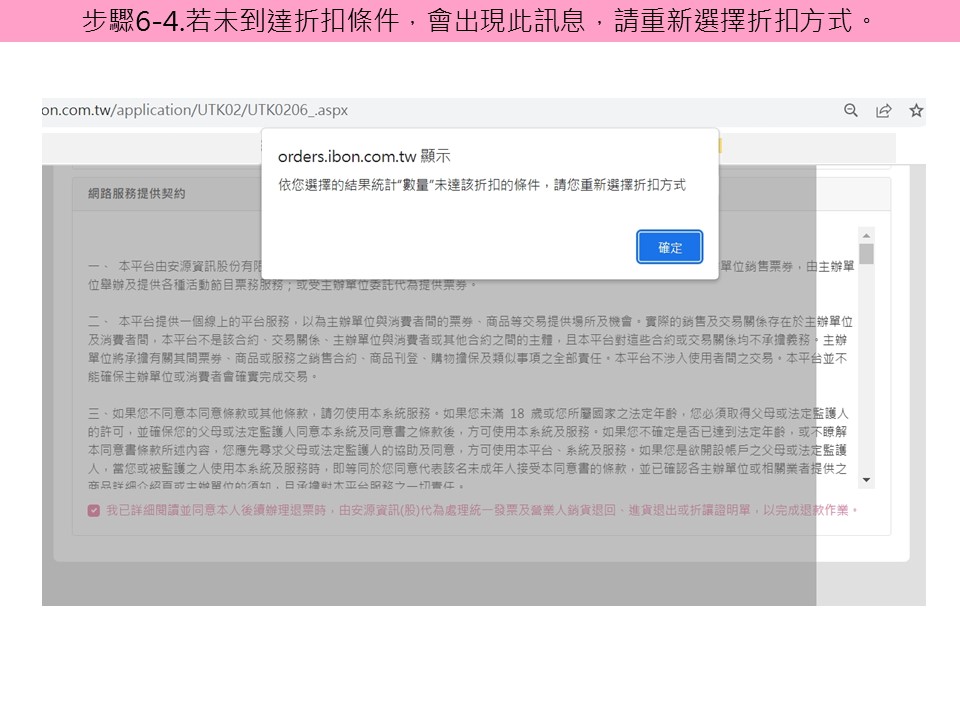
Task: Click the terms scrollbar thumb
Action: (866, 254)
